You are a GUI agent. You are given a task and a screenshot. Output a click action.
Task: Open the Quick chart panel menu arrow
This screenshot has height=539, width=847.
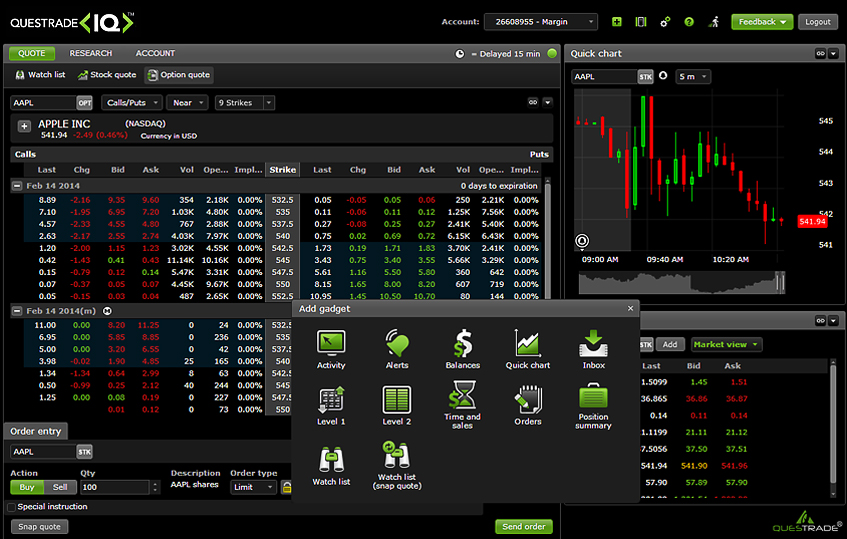coord(833,53)
